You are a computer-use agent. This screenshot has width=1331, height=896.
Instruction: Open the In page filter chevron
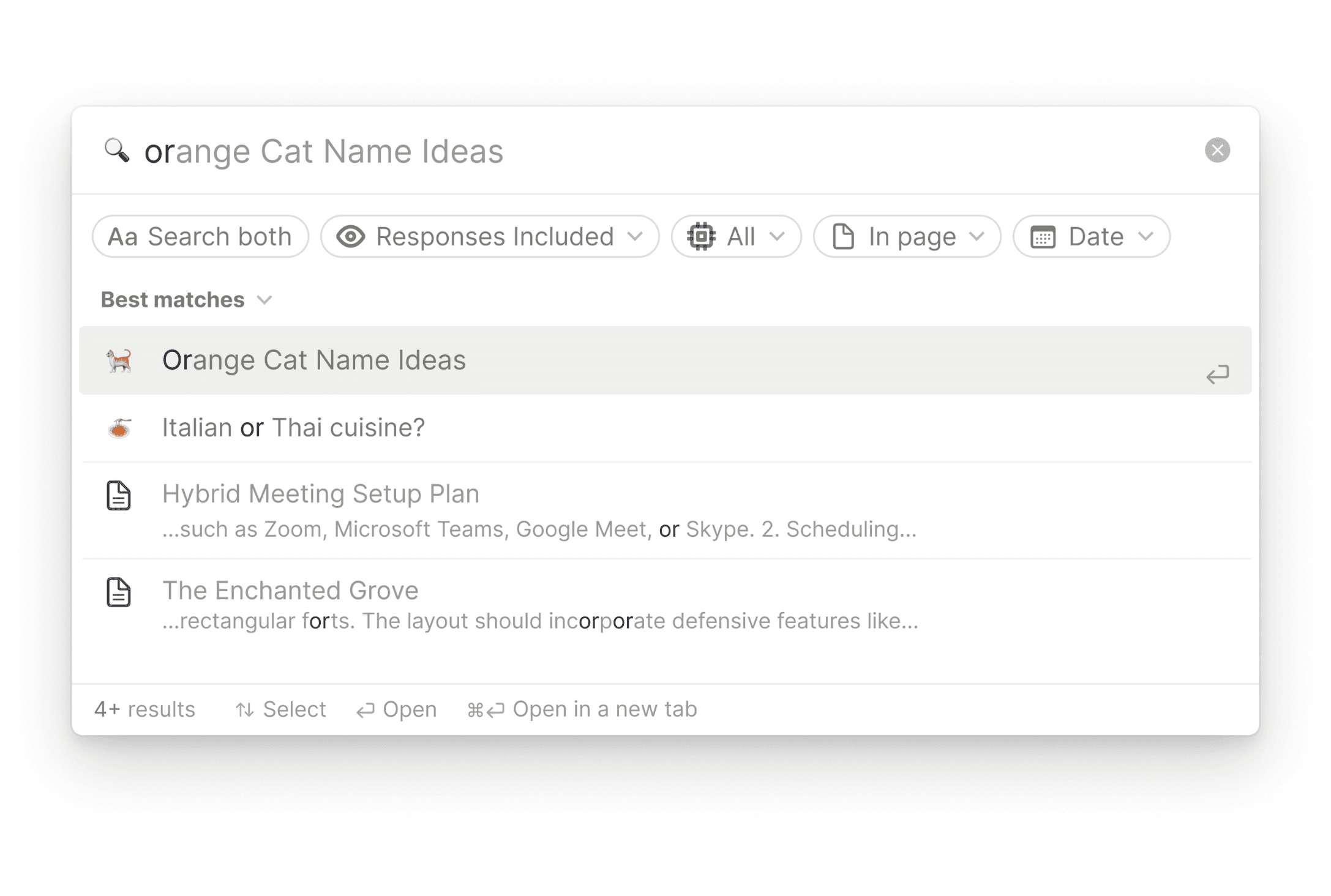pos(977,237)
